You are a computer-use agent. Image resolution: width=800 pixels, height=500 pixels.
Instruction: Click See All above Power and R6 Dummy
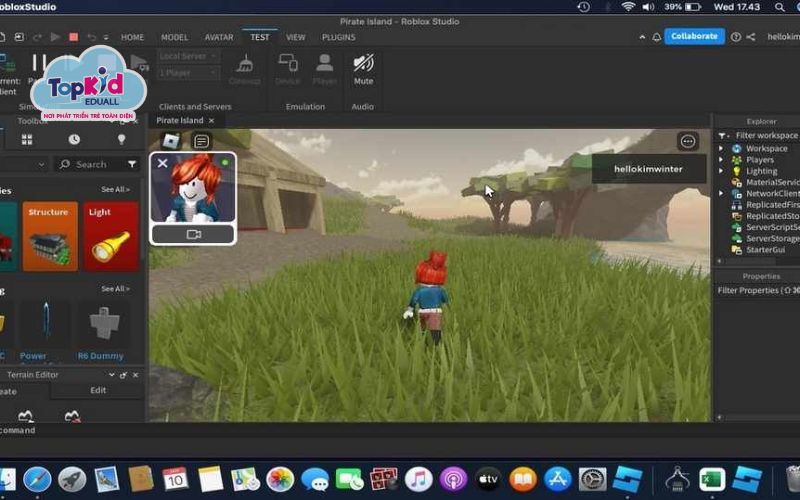115,289
